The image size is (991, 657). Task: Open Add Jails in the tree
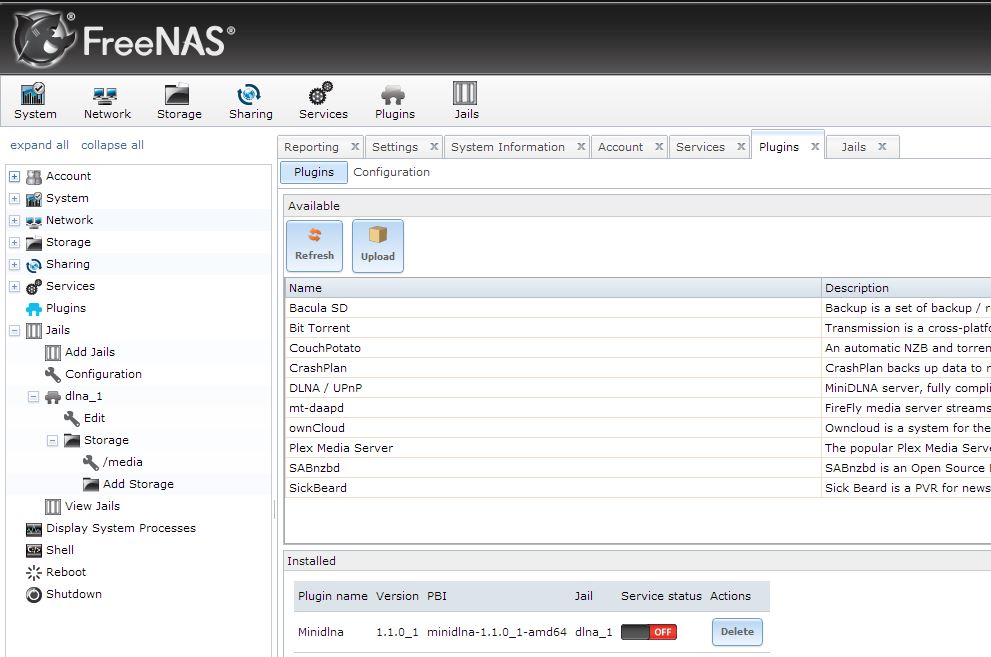click(x=90, y=352)
